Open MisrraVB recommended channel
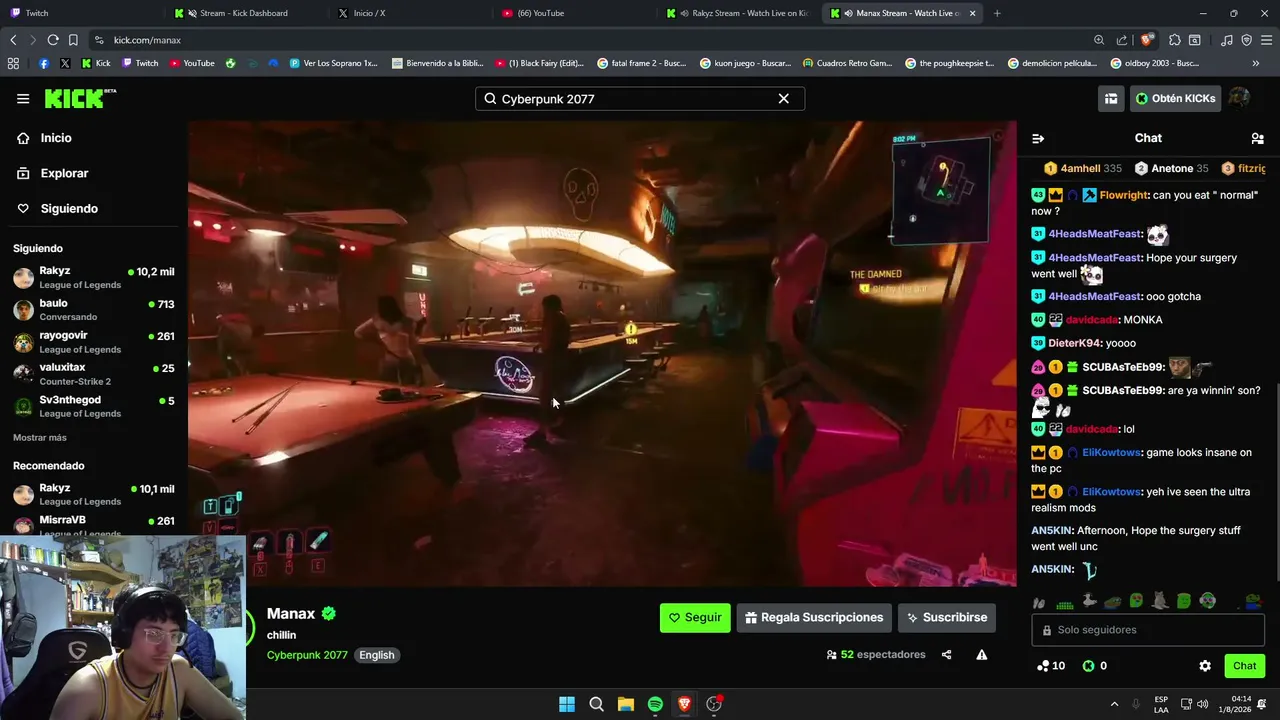1280x720 pixels. point(94,523)
